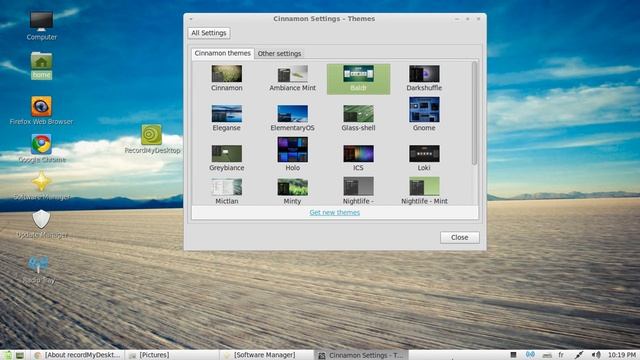The height and width of the screenshot is (360, 640).
Task: Choose the Darkshuffle theme
Action: pos(424,78)
